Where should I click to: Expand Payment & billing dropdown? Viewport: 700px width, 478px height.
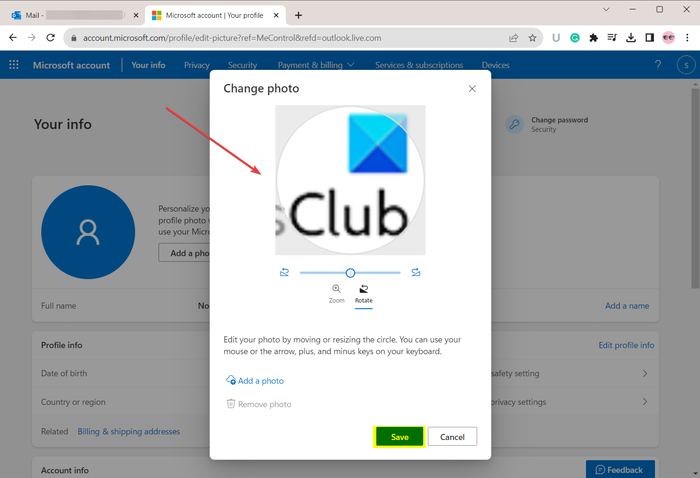316,65
